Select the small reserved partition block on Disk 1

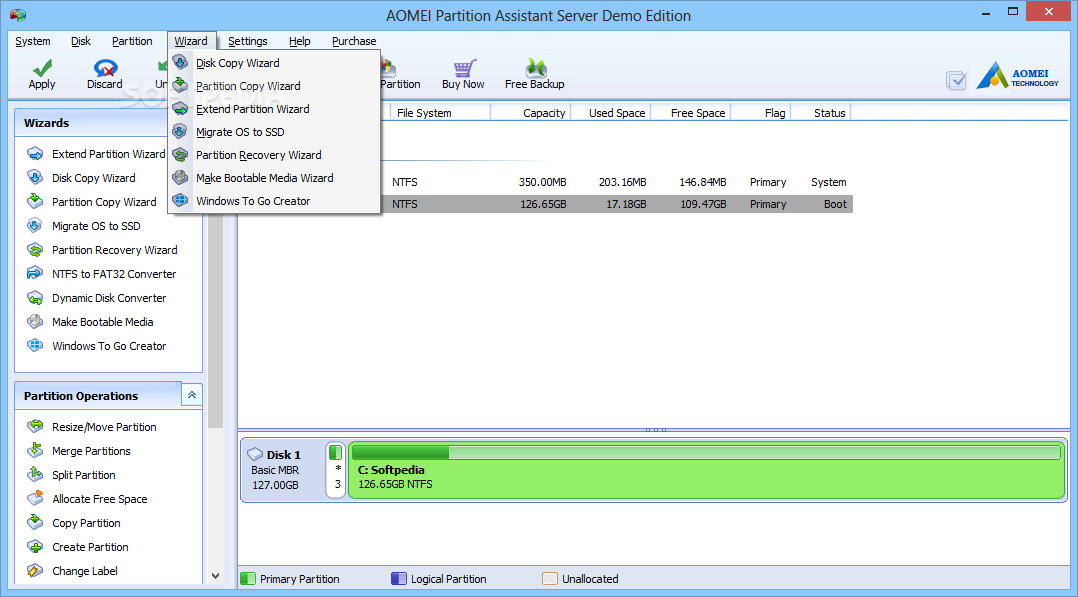click(x=336, y=470)
